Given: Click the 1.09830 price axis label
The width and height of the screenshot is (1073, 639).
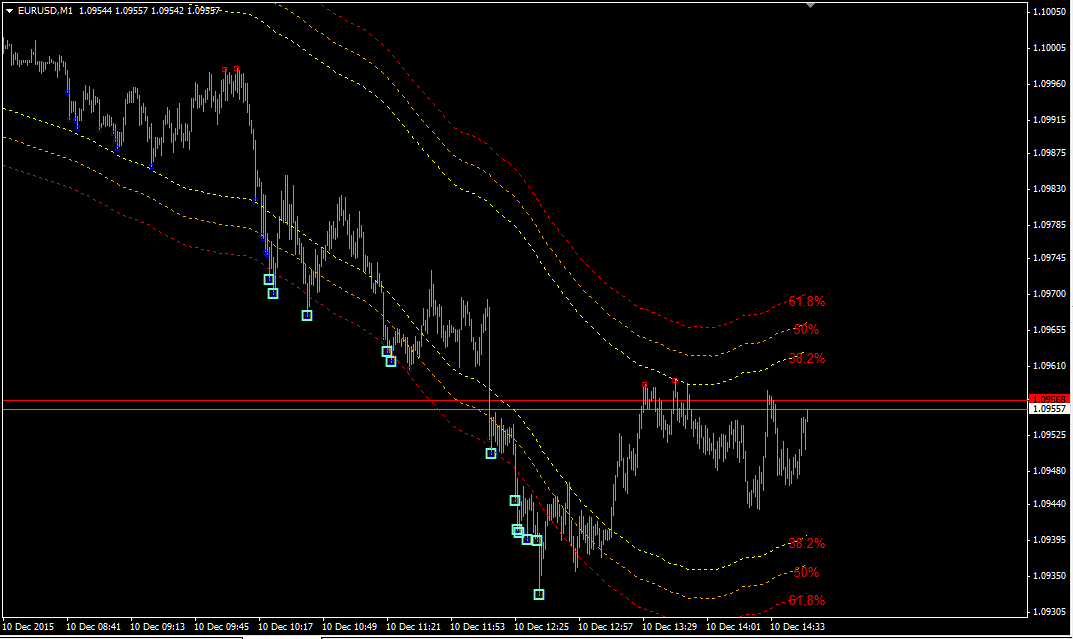Looking at the screenshot, I should tap(1049, 189).
